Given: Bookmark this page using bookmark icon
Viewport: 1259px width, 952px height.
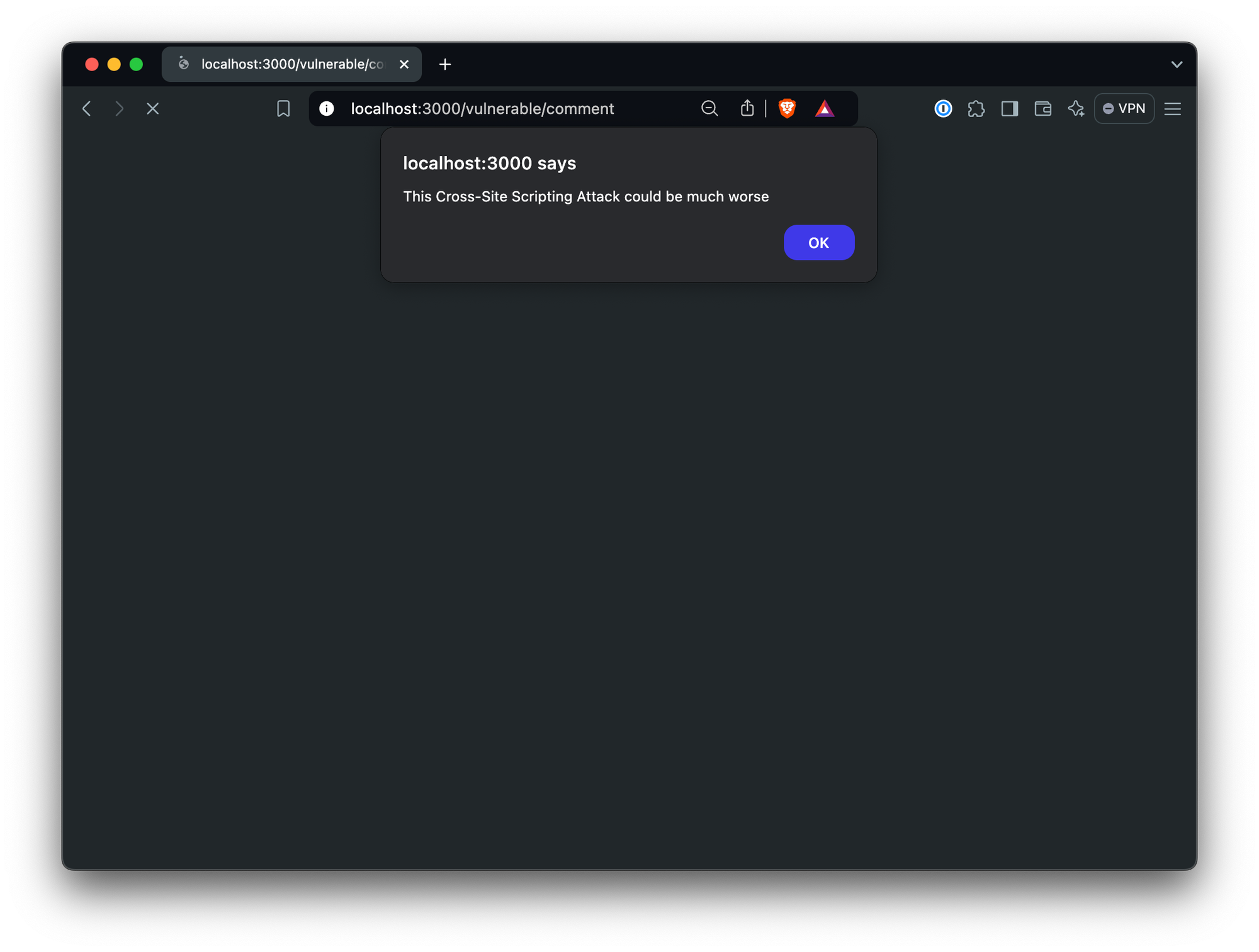Looking at the screenshot, I should click(283, 109).
